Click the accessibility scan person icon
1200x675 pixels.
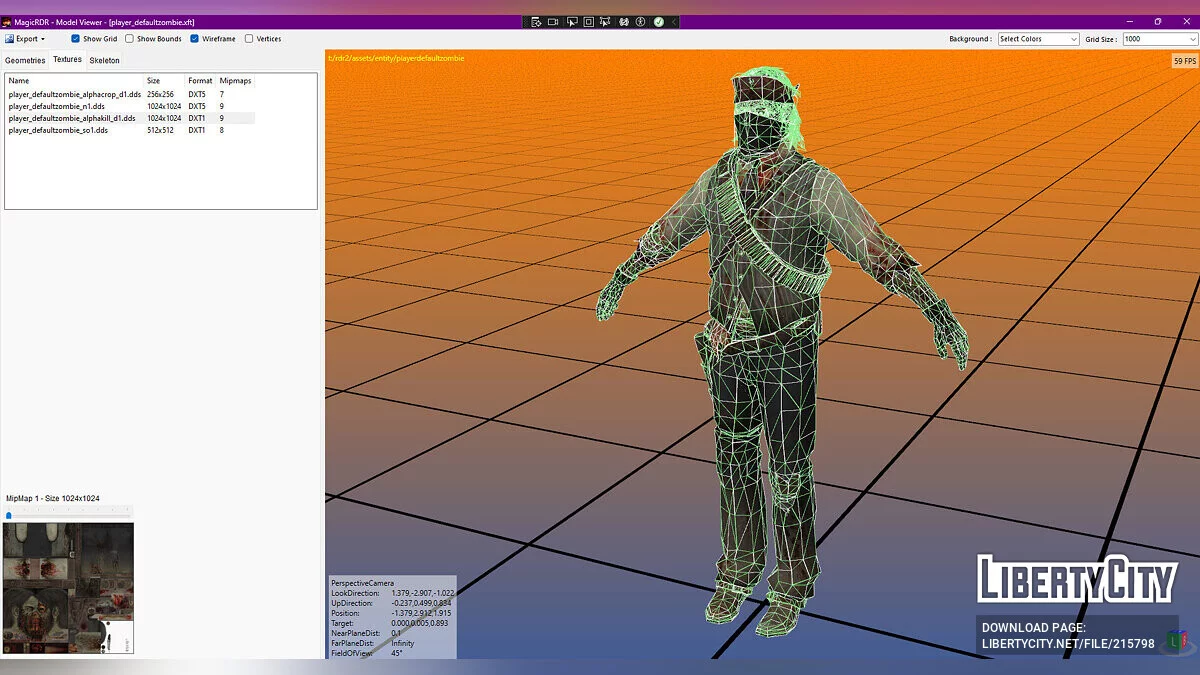641,21
